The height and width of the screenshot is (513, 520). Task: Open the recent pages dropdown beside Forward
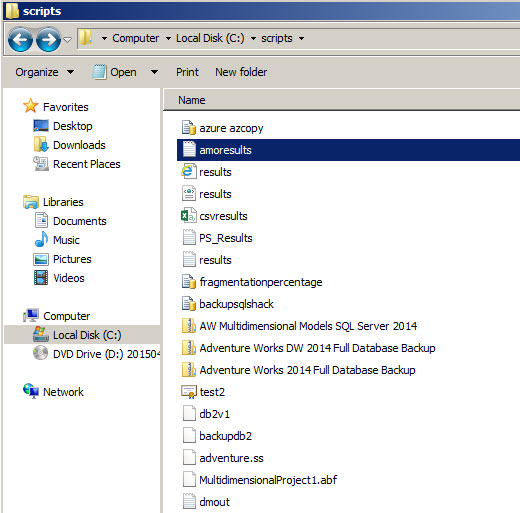tap(67, 40)
